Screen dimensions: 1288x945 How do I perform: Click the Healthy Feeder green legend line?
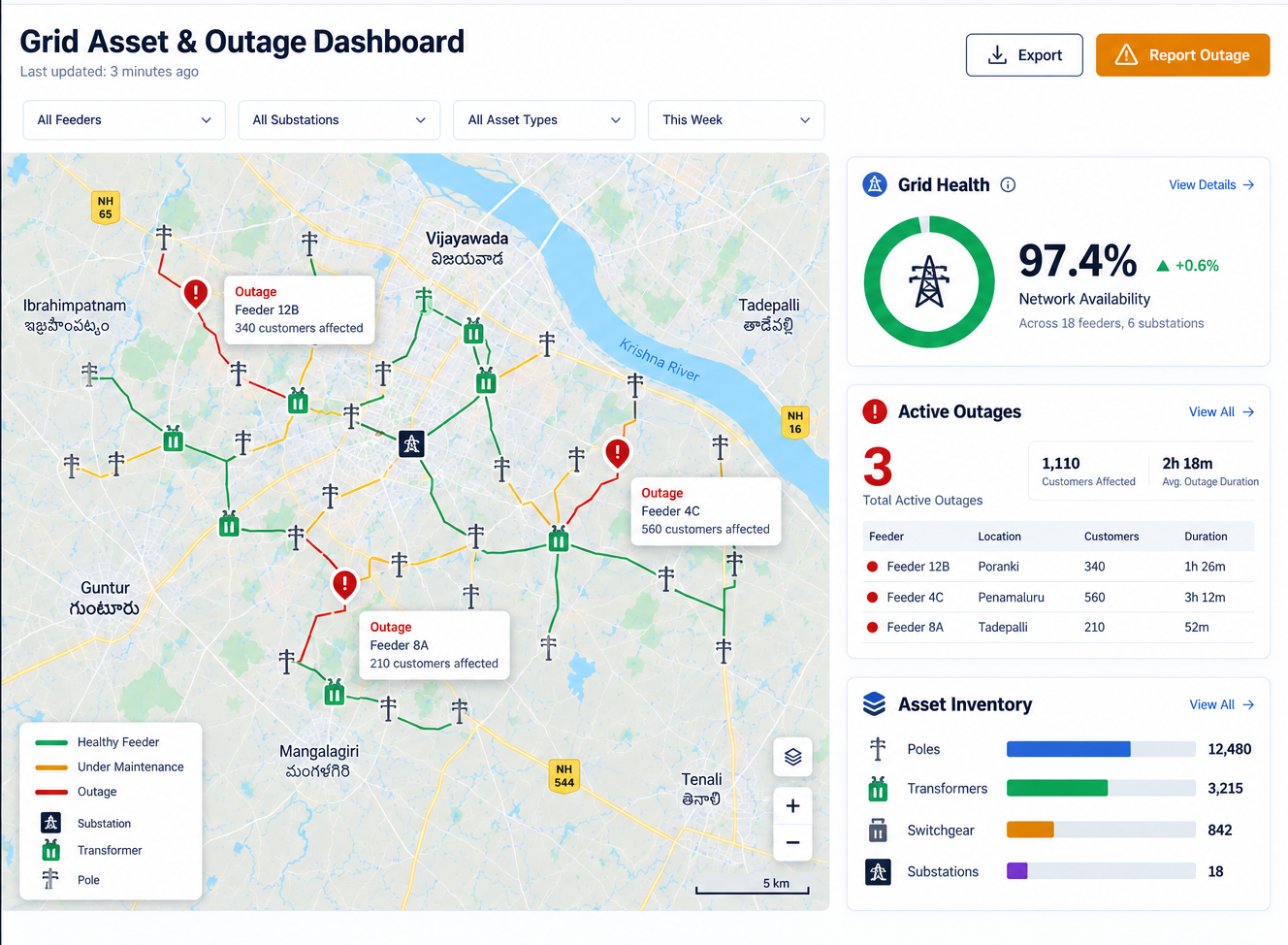click(50, 742)
